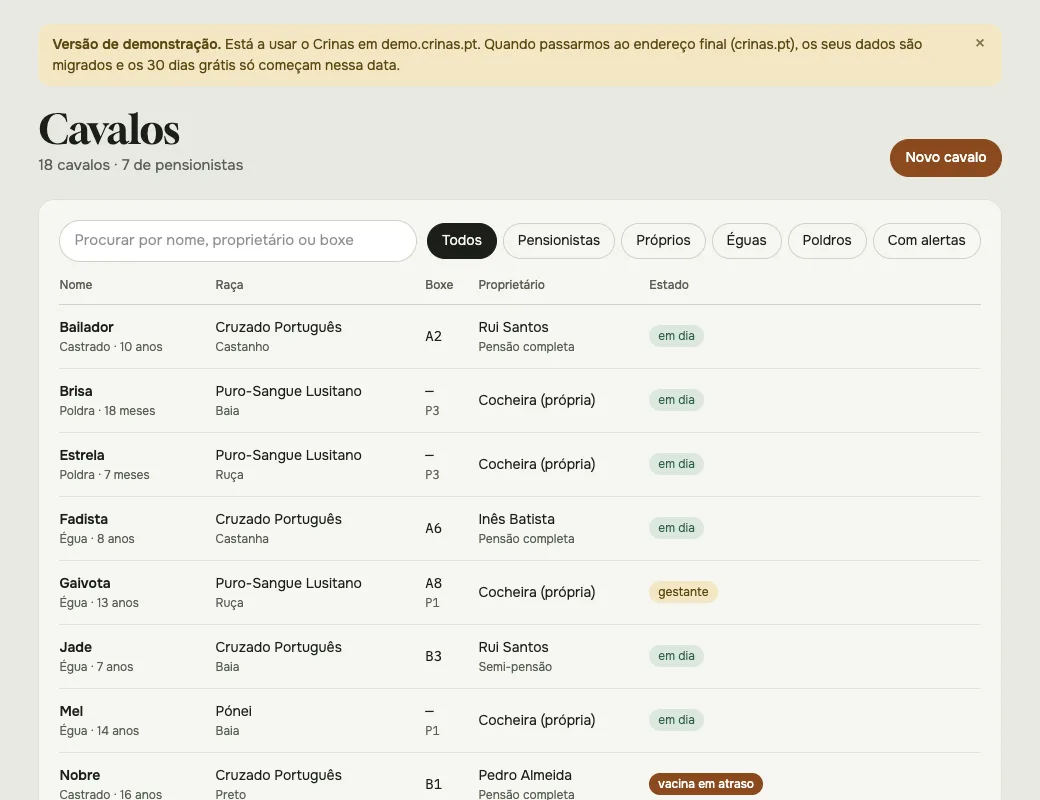Open horse Estrela
1040x800 pixels.
tap(82, 455)
